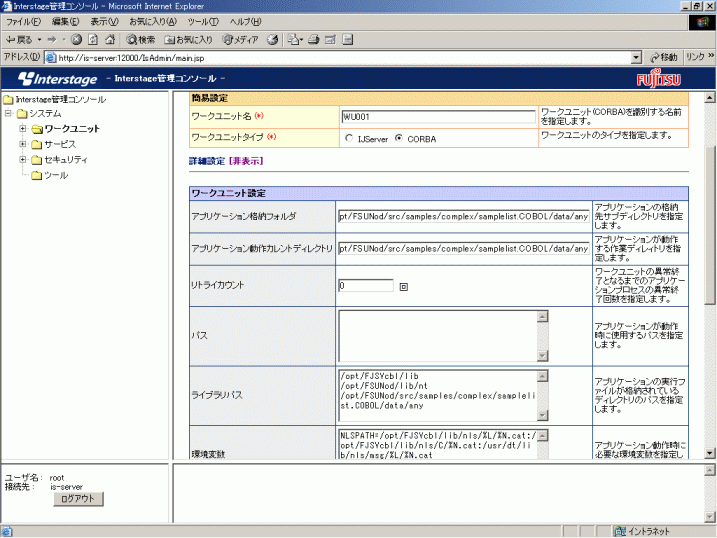Click scroll down arrow in ライブラリパス box

click(x=542, y=415)
